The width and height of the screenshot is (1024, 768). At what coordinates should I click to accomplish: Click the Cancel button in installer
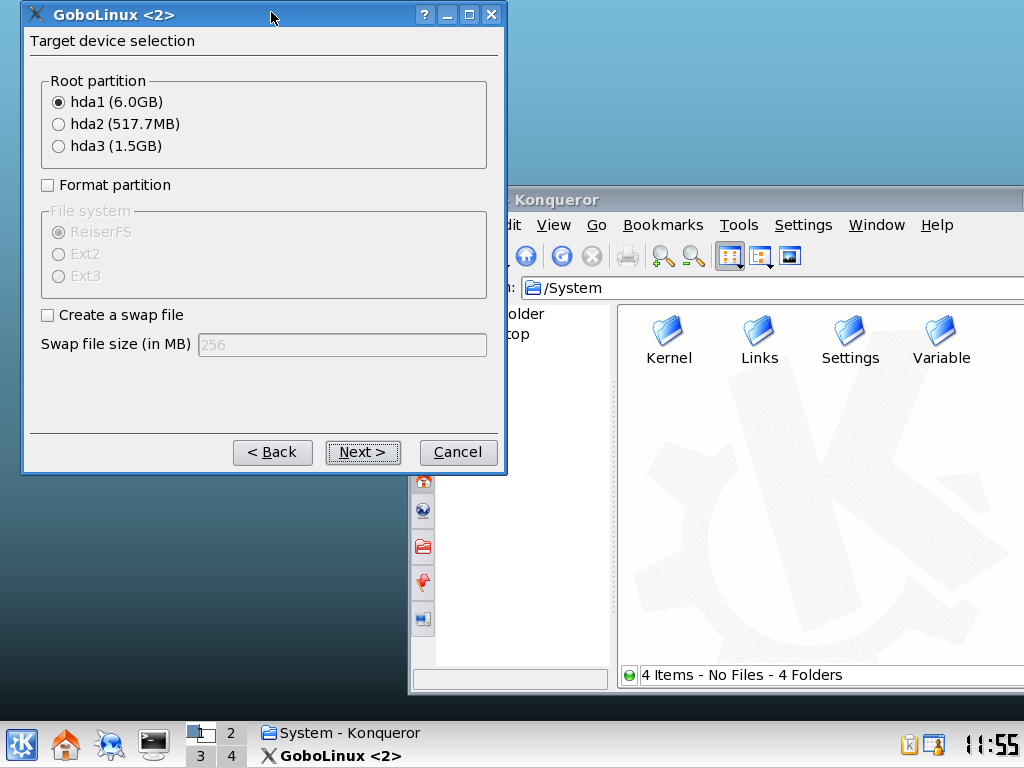pos(458,452)
